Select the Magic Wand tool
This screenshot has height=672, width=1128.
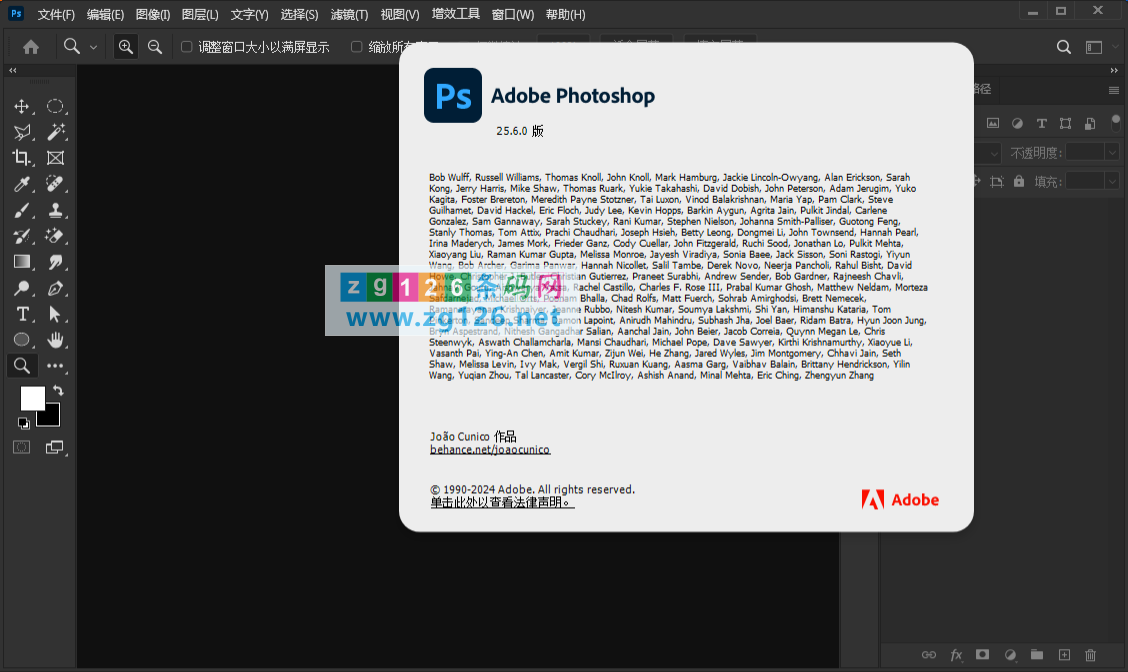click(x=55, y=132)
